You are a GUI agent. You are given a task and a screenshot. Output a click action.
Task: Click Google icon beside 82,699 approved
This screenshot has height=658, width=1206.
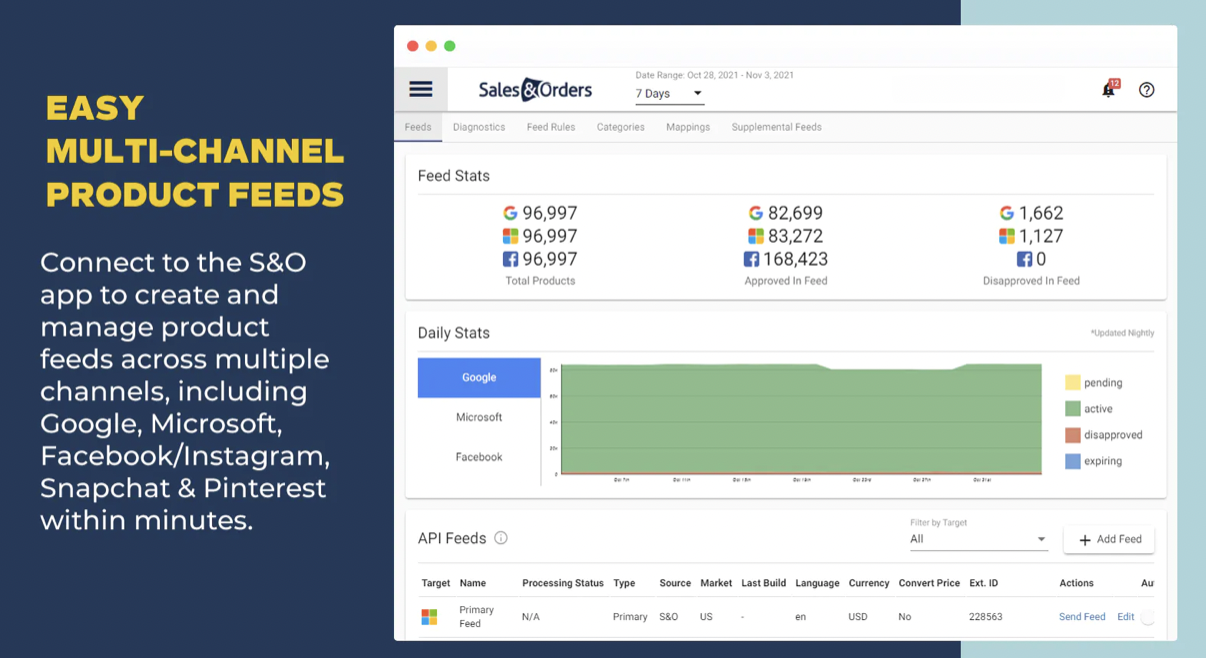[x=756, y=213]
